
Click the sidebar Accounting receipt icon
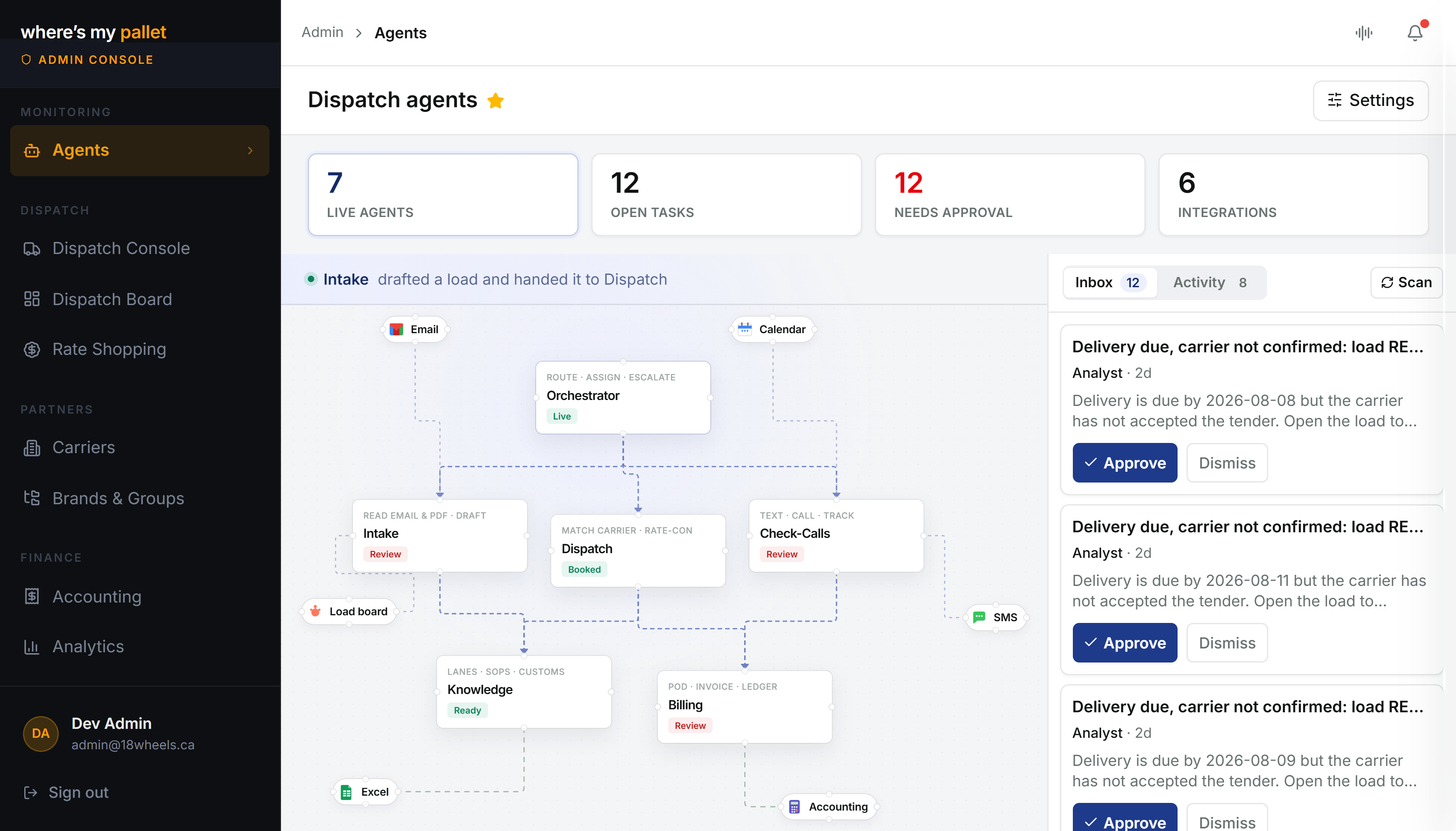[32, 597]
